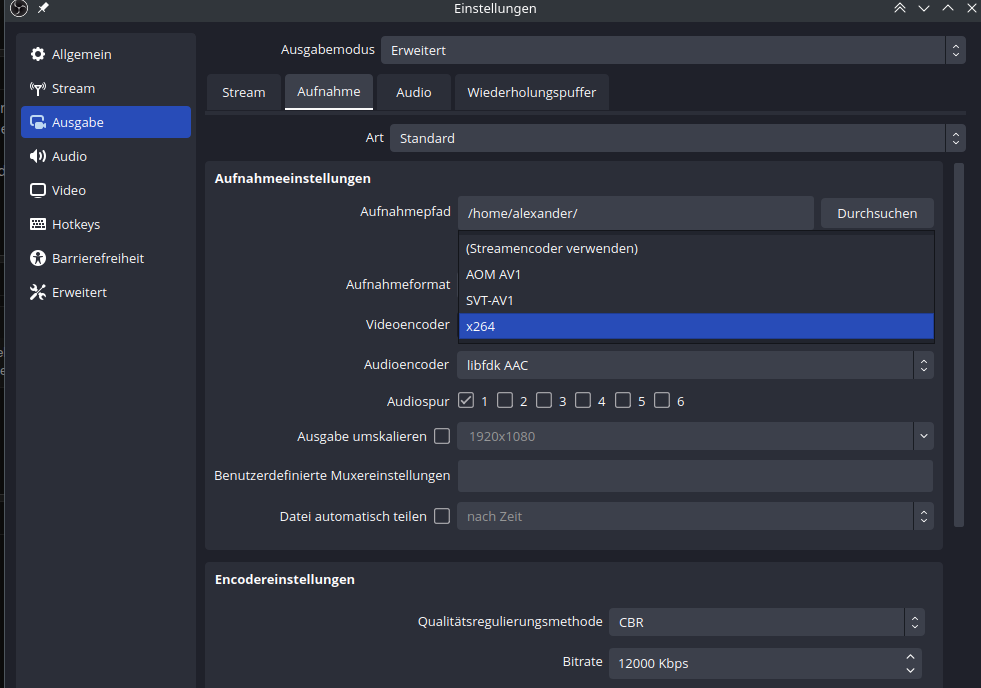Click the keep-above double chevron icon
The height and width of the screenshot is (688, 981).
coord(900,8)
